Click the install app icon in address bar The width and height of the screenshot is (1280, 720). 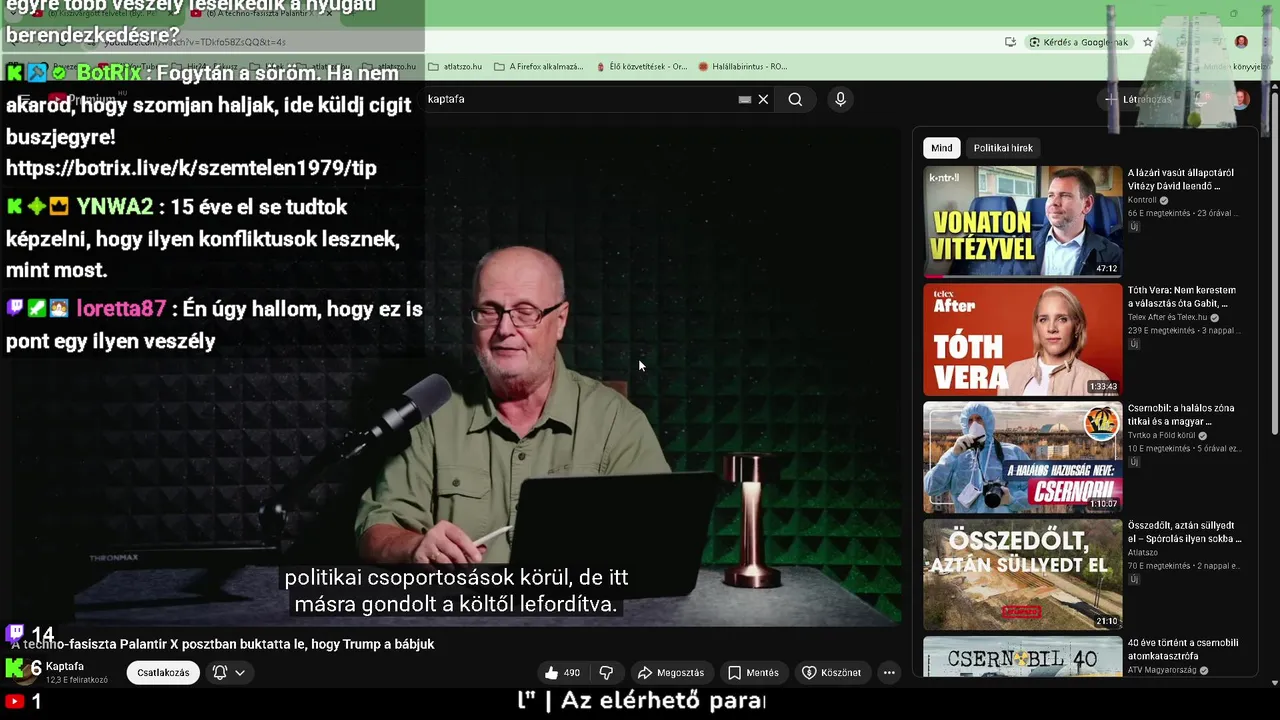click(x=1011, y=42)
